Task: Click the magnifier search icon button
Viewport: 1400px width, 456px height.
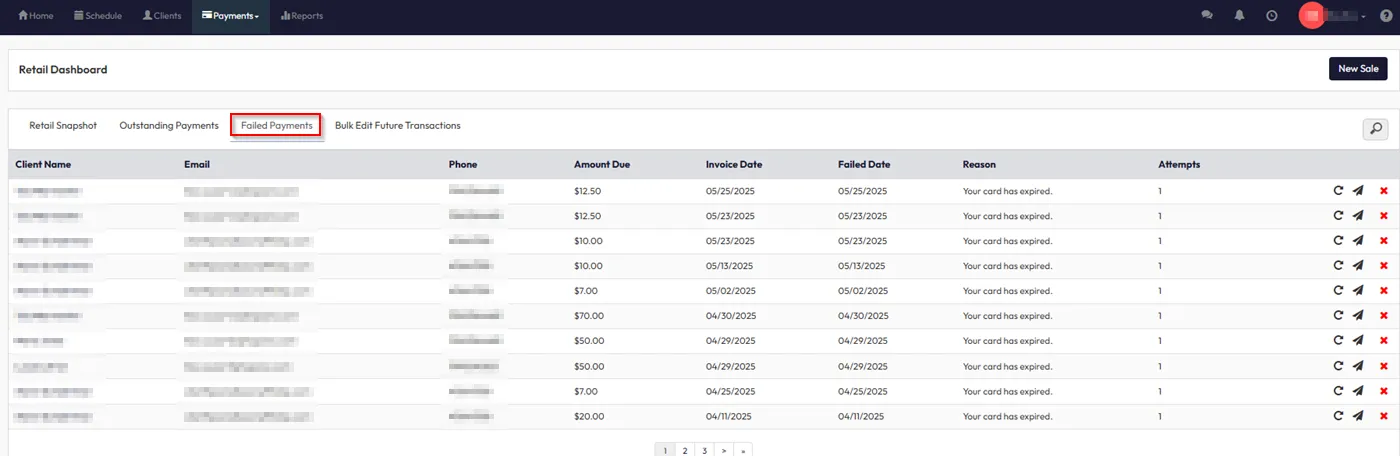Action: click(x=1375, y=128)
